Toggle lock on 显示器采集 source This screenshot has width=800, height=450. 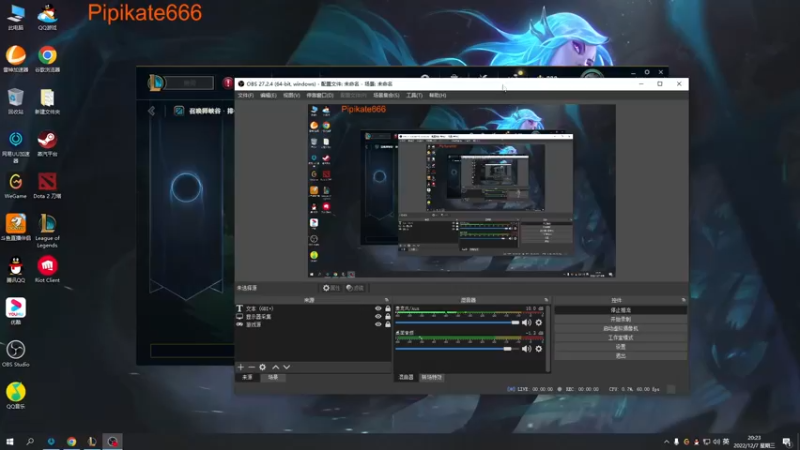click(388, 316)
